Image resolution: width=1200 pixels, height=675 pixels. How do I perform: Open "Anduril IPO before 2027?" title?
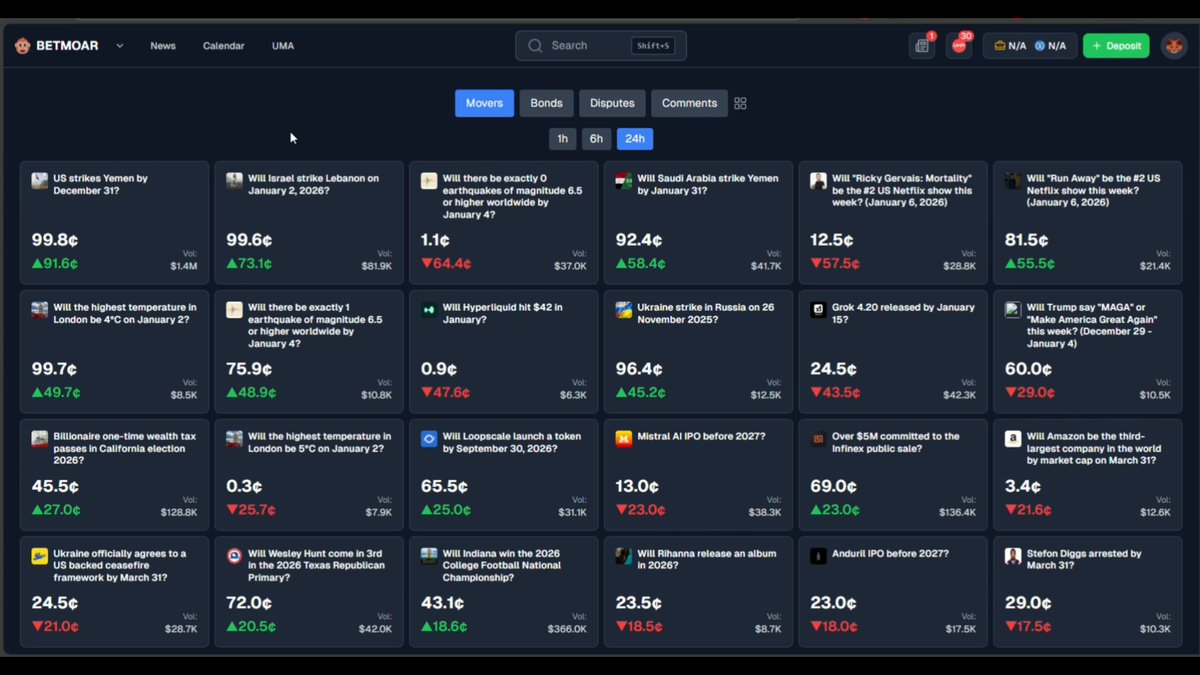click(890, 554)
